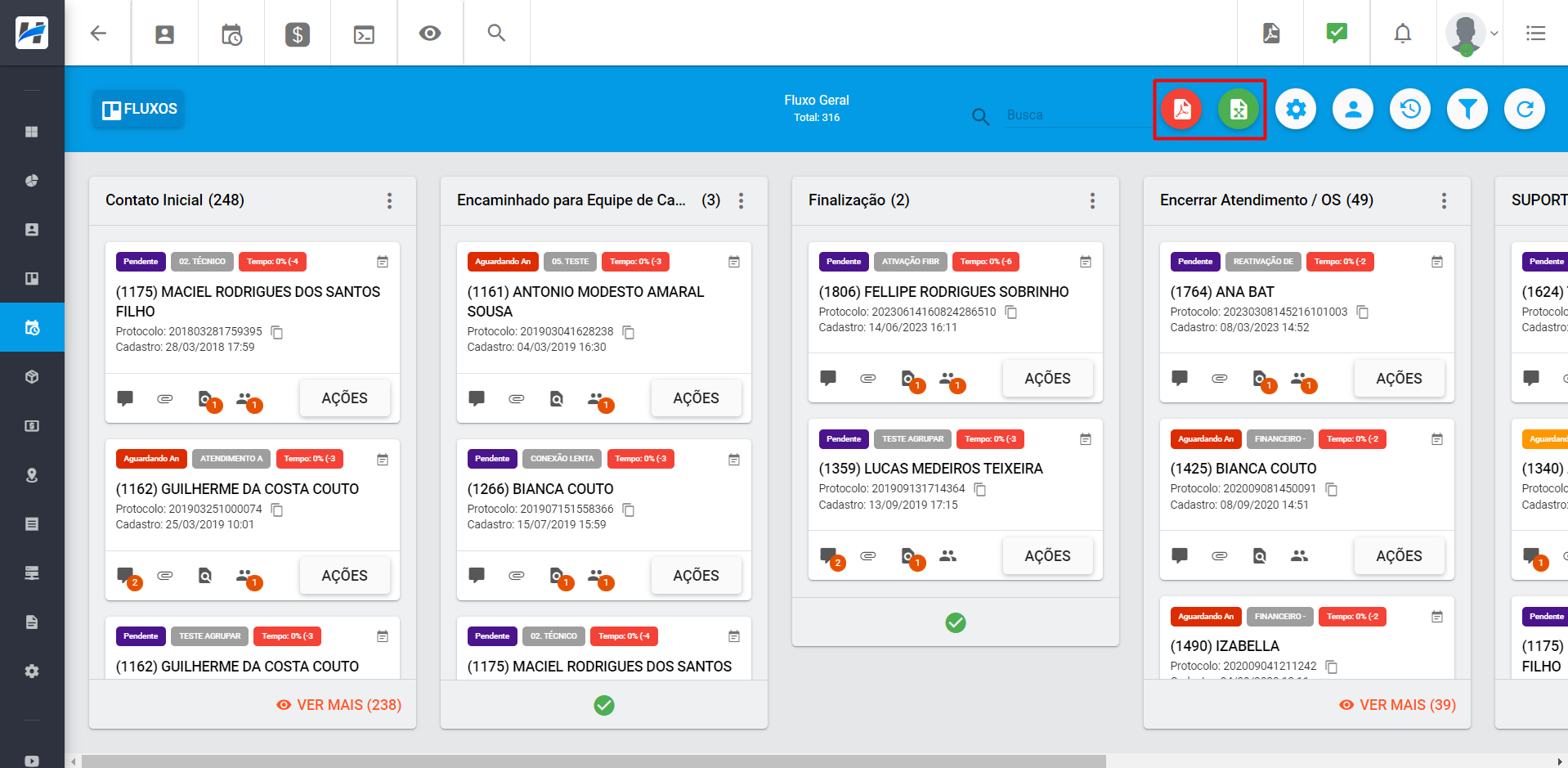This screenshot has height=768, width=1568.
Task: Click the user filter round button
Action: pyautogui.click(x=1353, y=109)
